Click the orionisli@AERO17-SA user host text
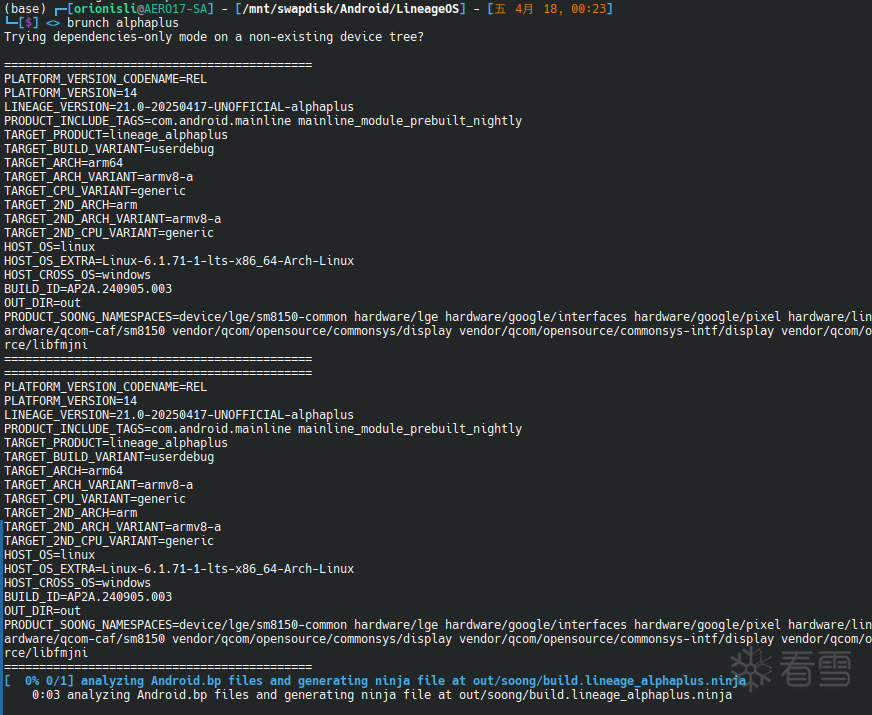Screen dimensions: 872x715 click(x=141, y=9)
